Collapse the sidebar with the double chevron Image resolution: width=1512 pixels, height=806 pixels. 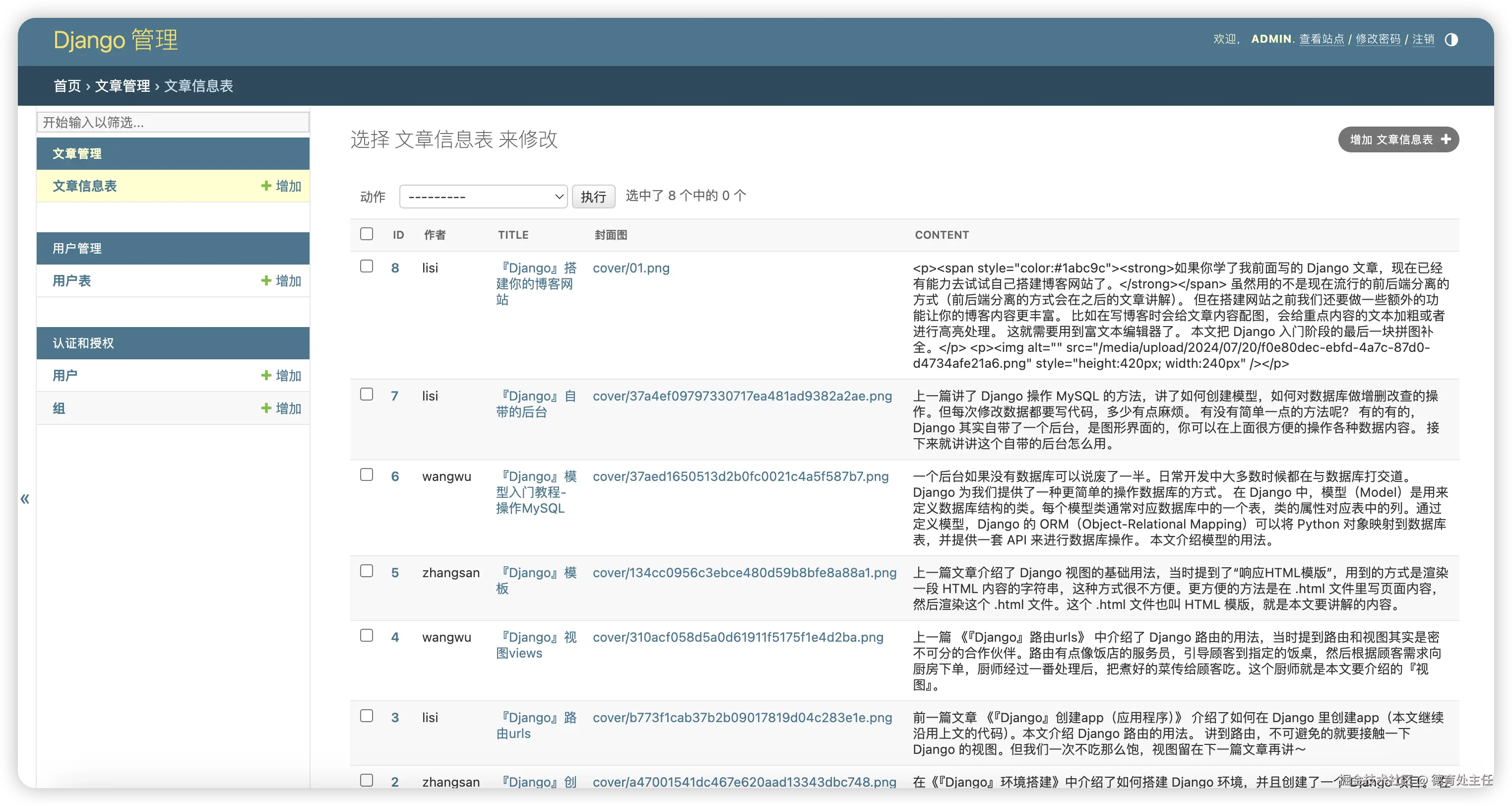25,499
